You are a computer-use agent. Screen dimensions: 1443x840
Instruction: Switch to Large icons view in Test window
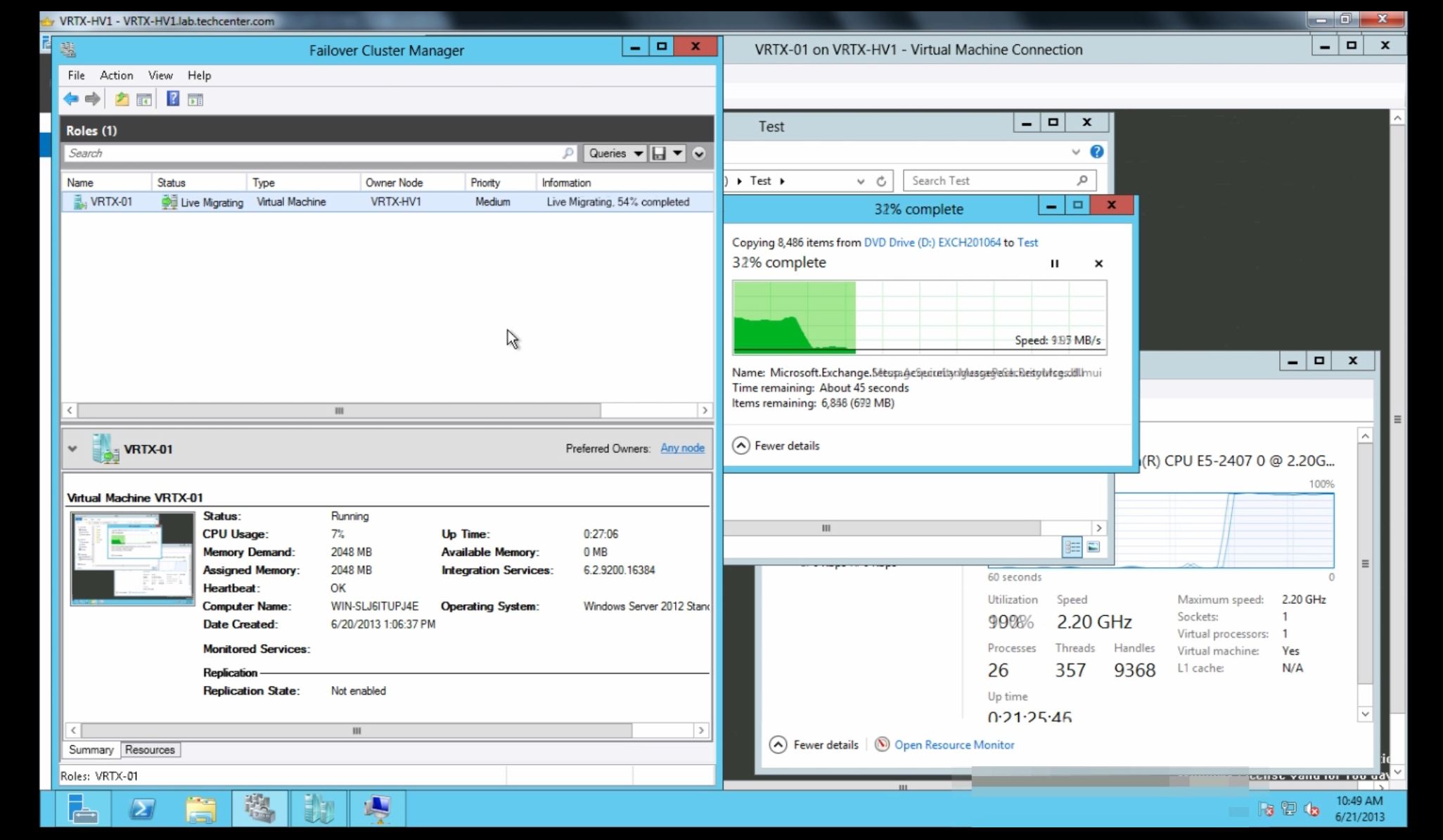[x=1094, y=547]
